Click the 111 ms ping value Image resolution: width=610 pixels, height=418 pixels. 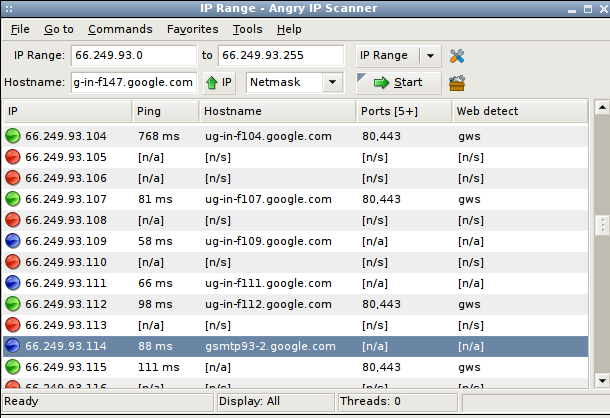tap(159, 367)
